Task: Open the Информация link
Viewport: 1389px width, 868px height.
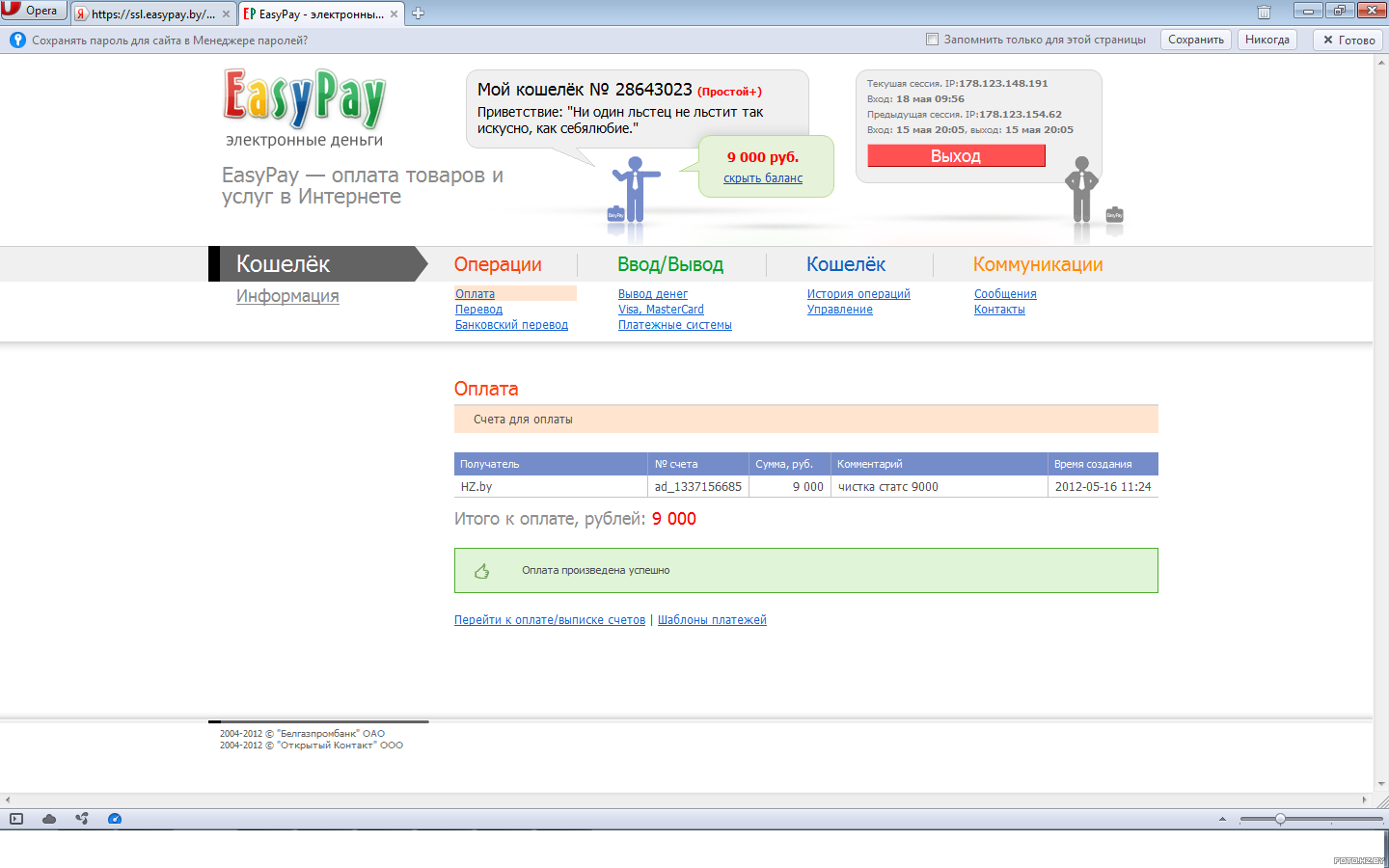Action: [x=287, y=296]
